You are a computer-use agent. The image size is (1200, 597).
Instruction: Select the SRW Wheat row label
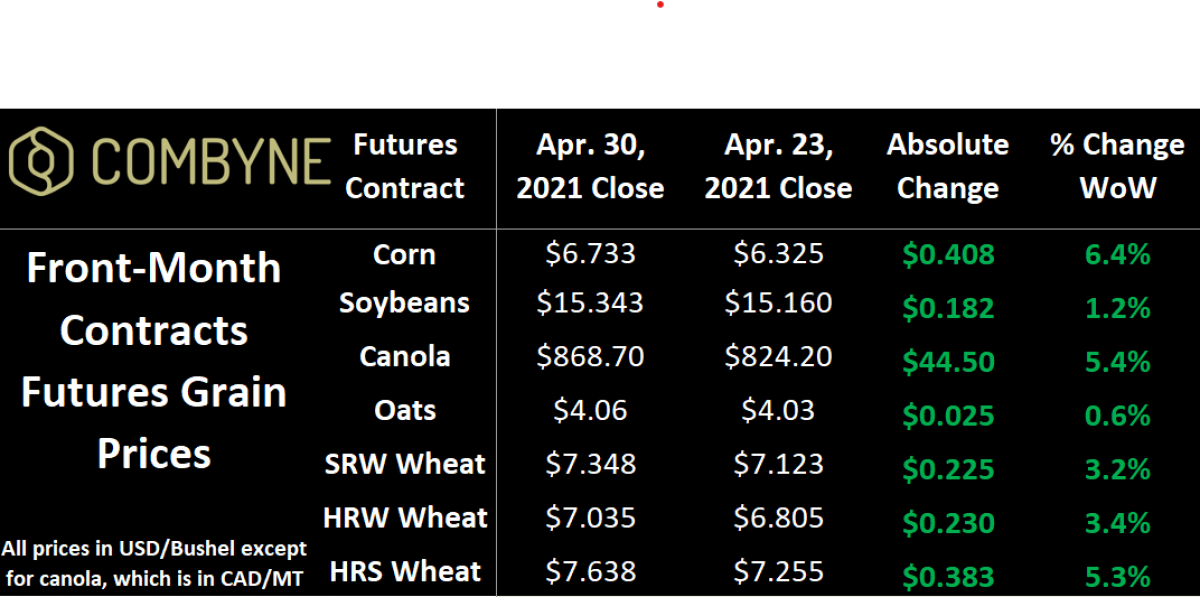(405, 464)
